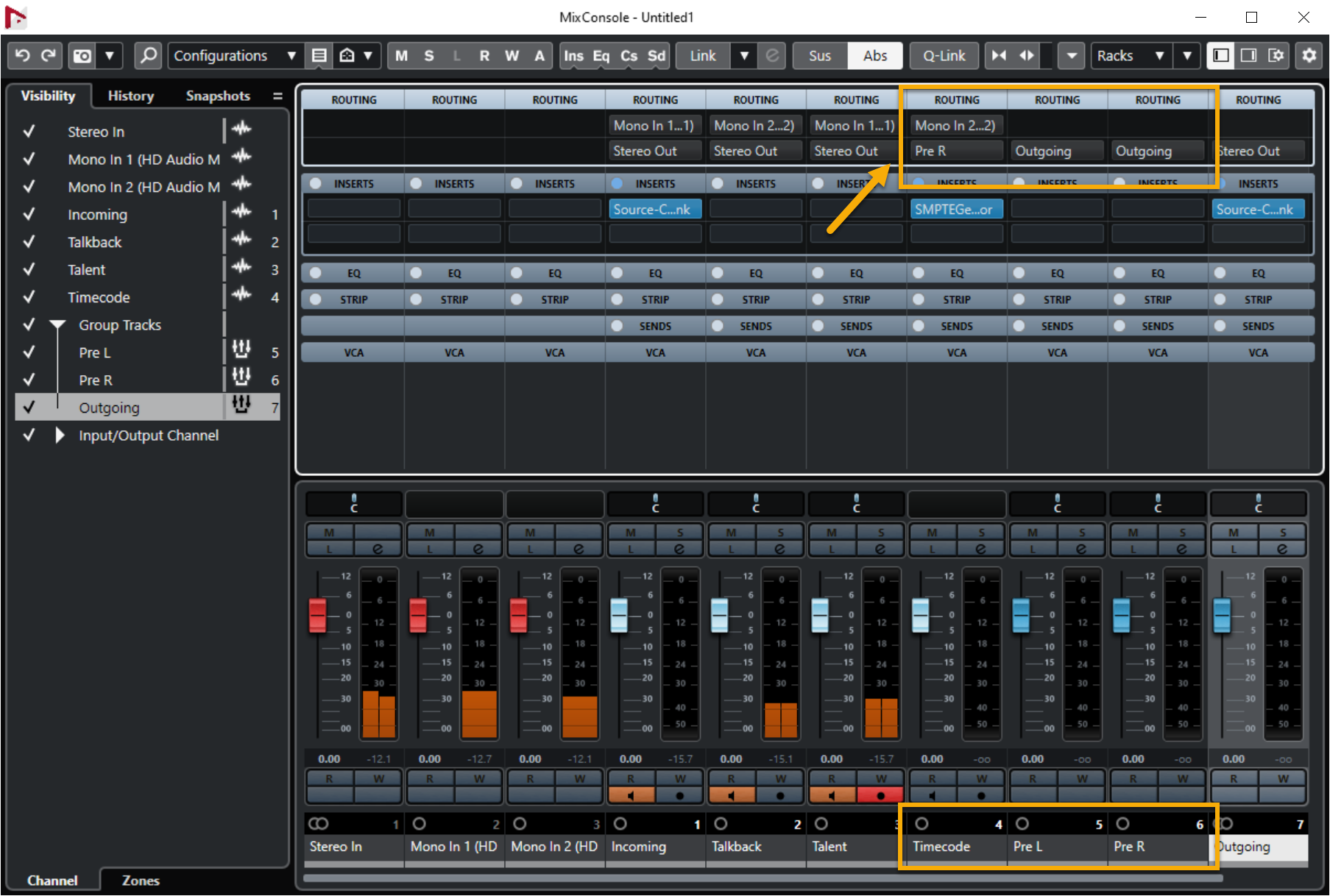This screenshot has width=1330, height=896.
Task: Expand the Input/Output Channel tree group
Action: click(x=60, y=435)
